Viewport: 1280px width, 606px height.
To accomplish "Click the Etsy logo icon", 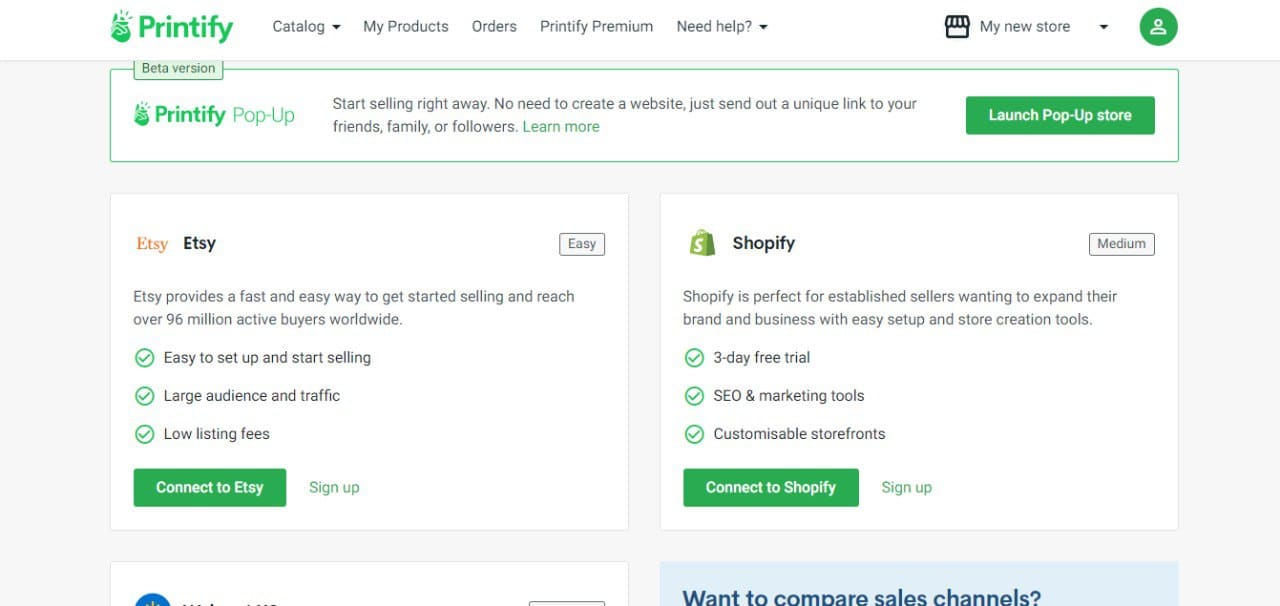I will (152, 243).
